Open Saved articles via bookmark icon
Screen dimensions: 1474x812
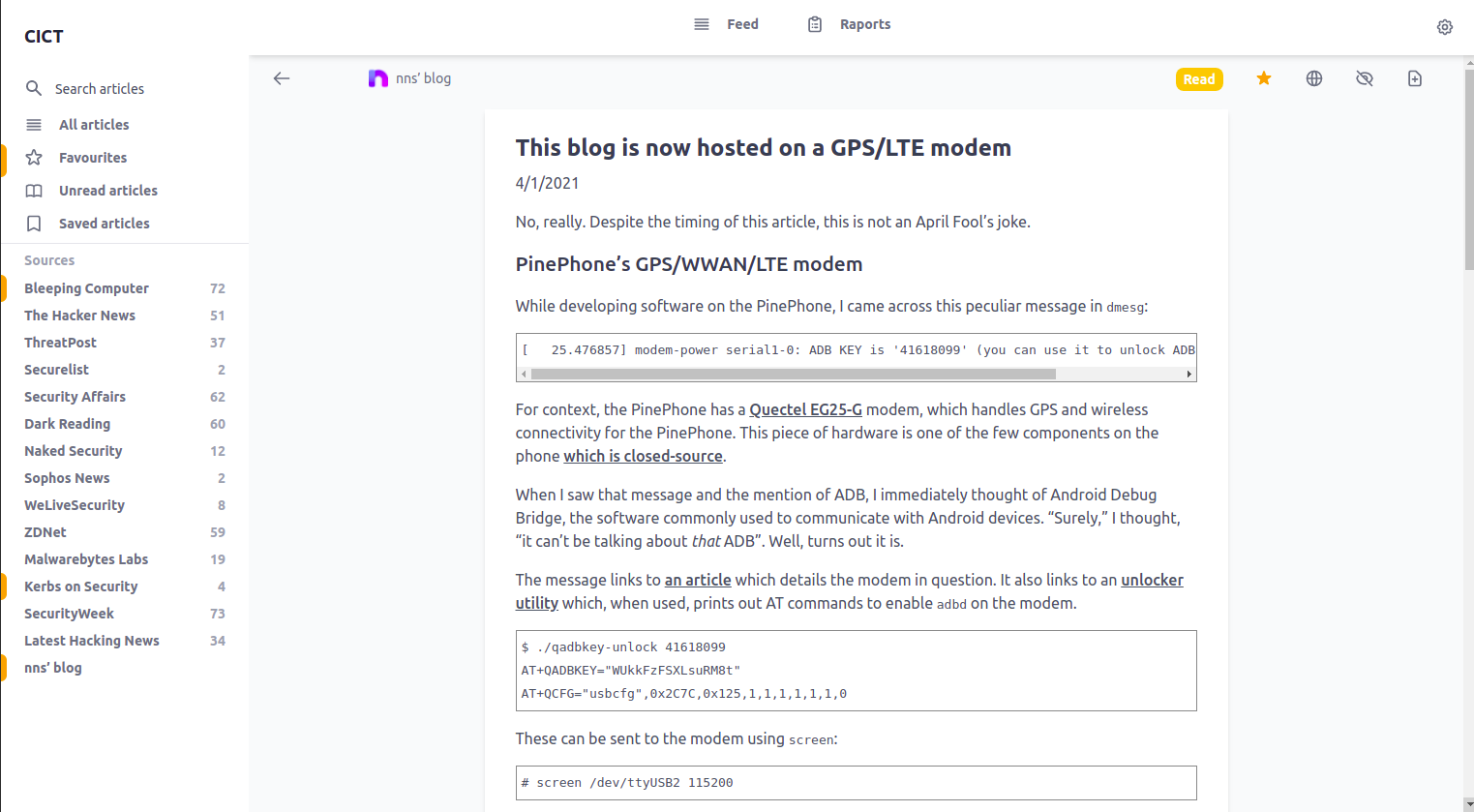tap(102, 223)
